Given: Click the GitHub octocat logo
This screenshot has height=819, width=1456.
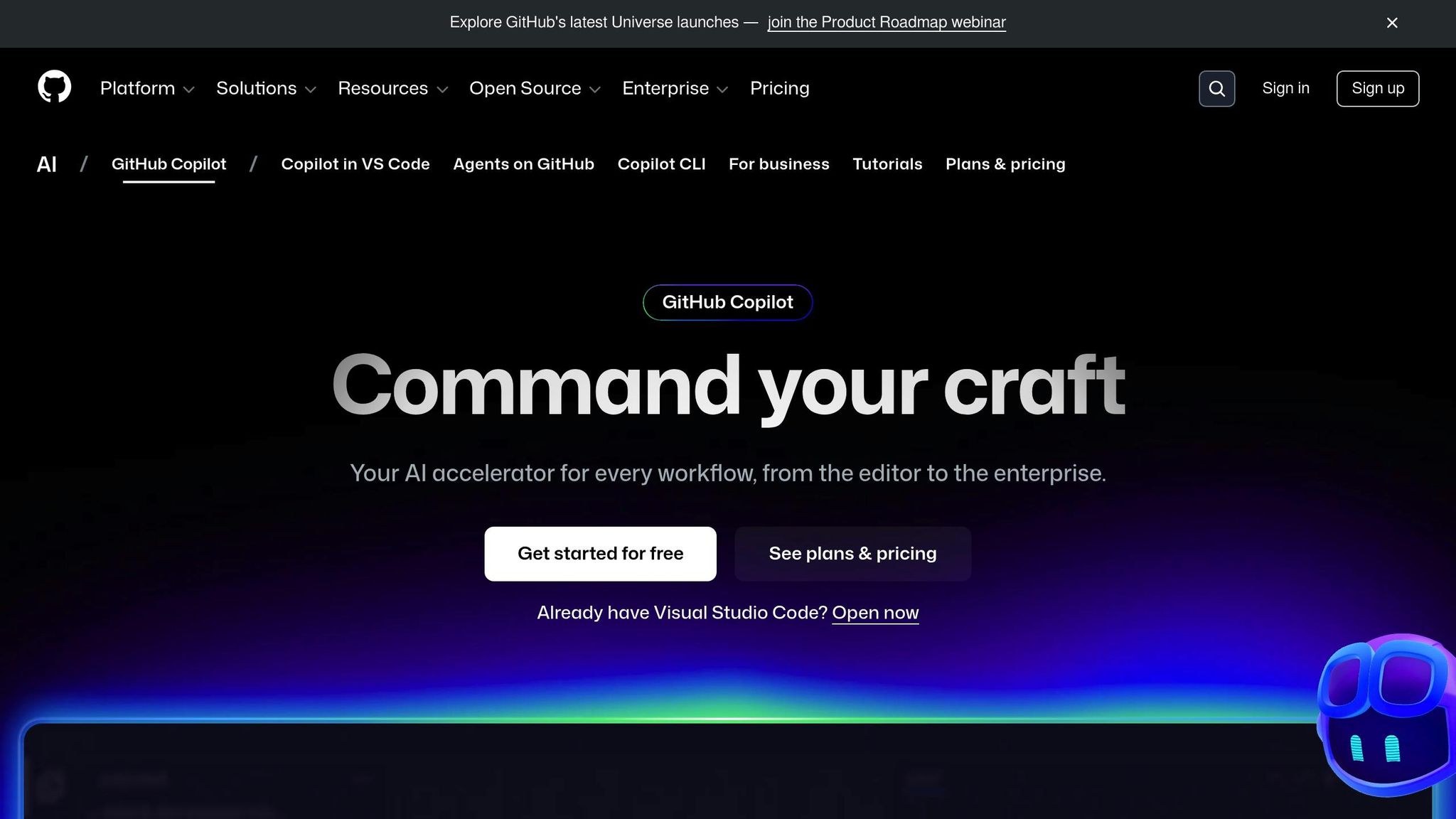Looking at the screenshot, I should click(53, 87).
